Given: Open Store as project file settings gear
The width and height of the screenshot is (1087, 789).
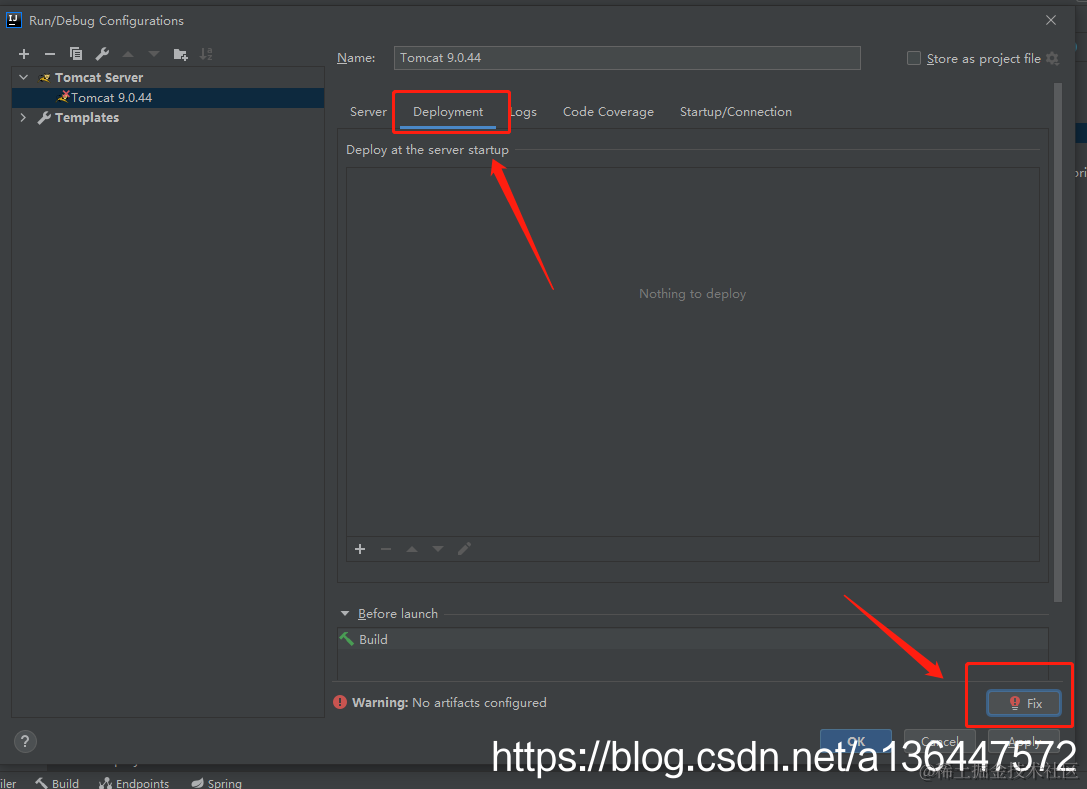Looking at the screenshot, I should click(x=1052, y=58).
